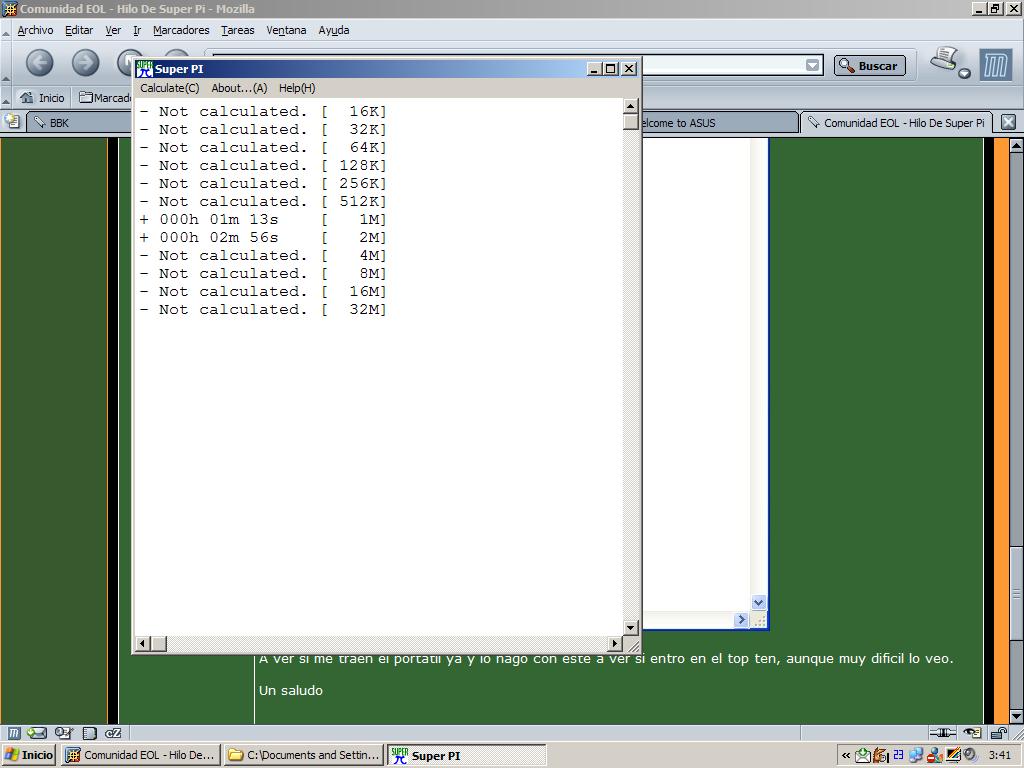The width and height of the screenshot is (1024, 768).
Task: Switch to the BBK tab
Action: click(60, 123)
